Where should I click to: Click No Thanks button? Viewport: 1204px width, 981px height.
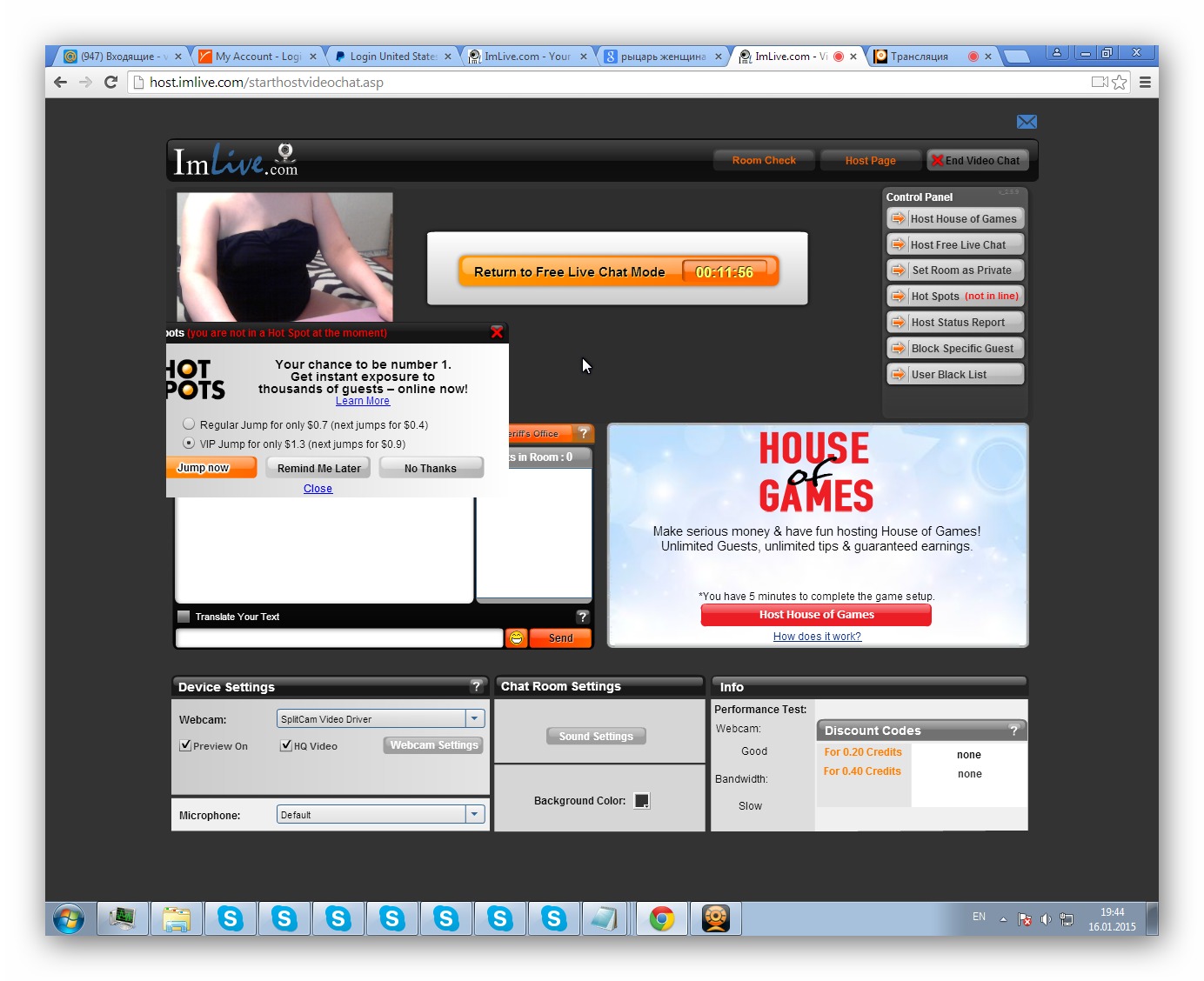(x=431, y=468)
